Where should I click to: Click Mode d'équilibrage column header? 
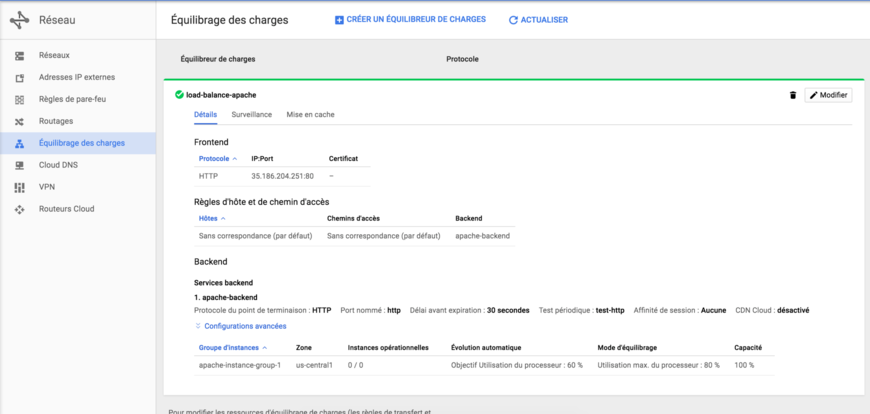pyautogui.click(x=628, y=348)
